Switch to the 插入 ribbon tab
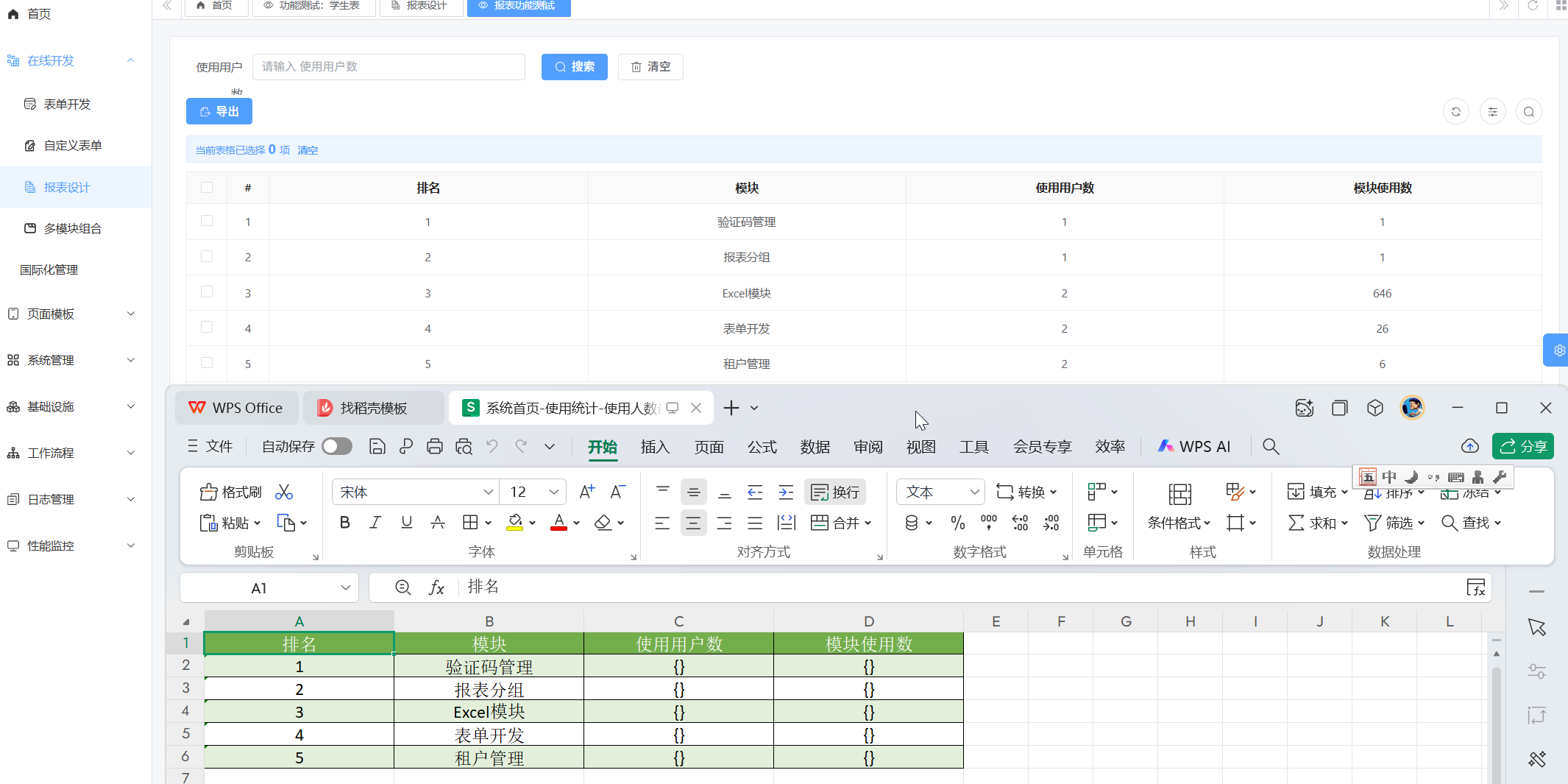 pos(655,447)
